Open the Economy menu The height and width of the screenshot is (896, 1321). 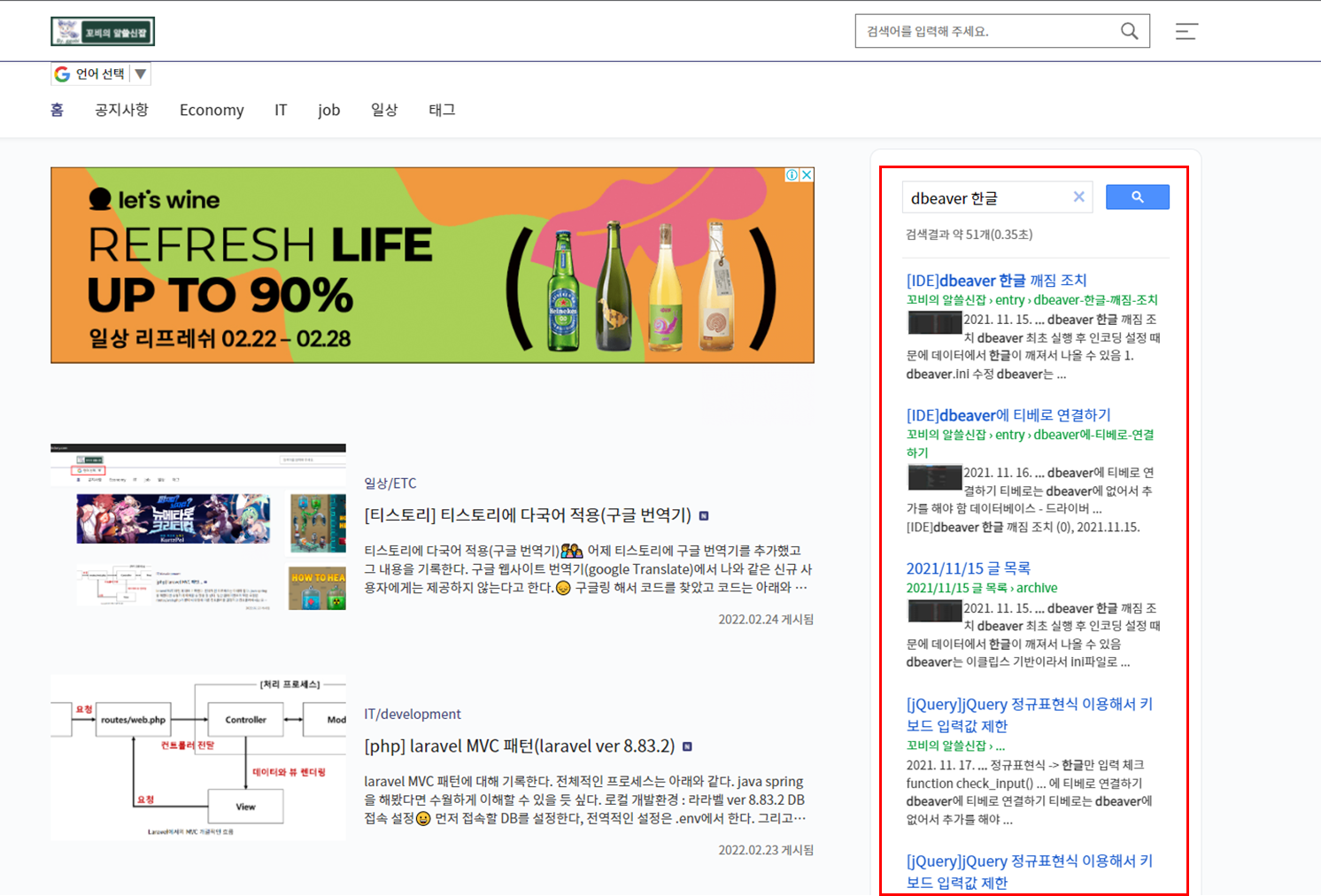212,110
